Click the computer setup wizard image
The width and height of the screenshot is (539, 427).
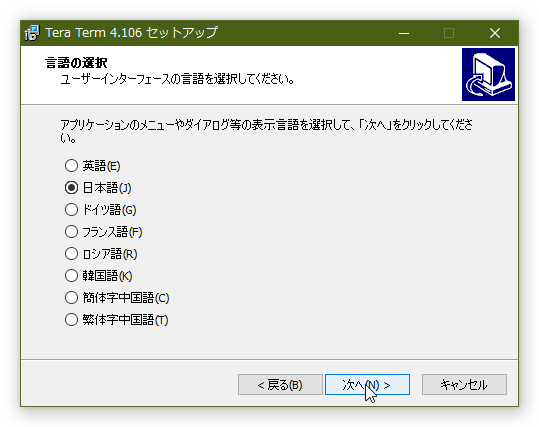(x=488, y=74)
